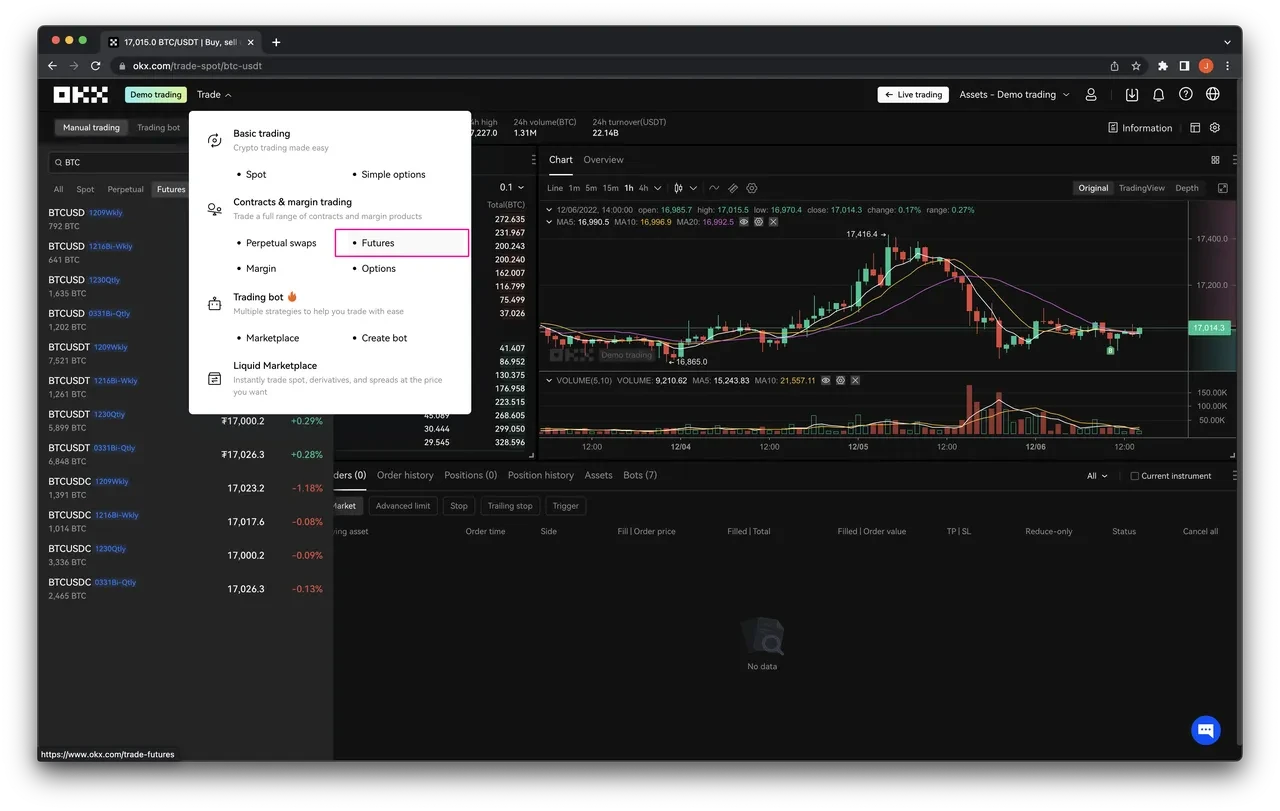
Task: Open new browser tab
Action: pos(276,42)
